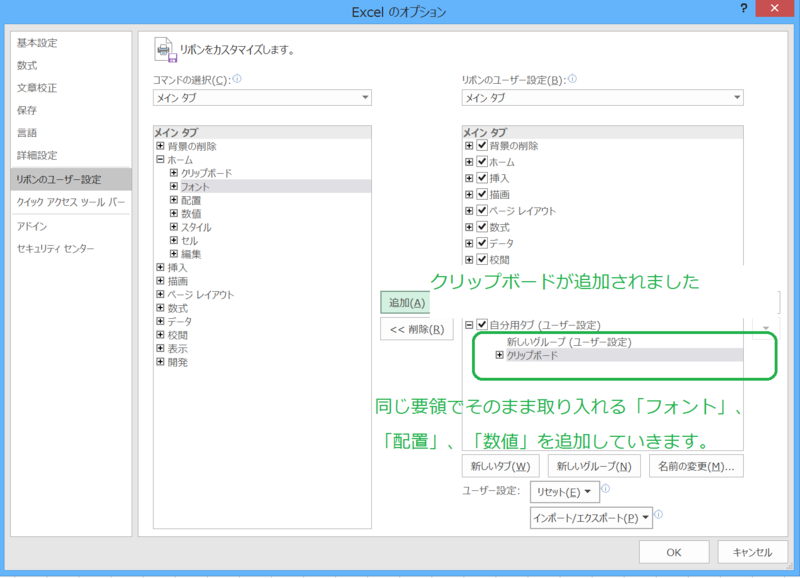Expand 配置 group in left tree

tap(174, 200)
